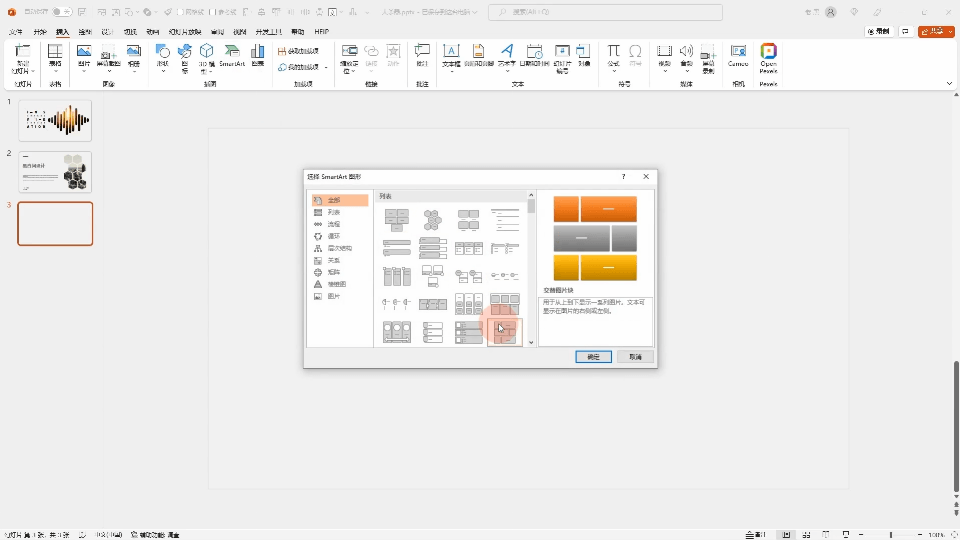960x540 pixels.
Task: Expand the Equation dropdown arrow
Action: point(613,72)
